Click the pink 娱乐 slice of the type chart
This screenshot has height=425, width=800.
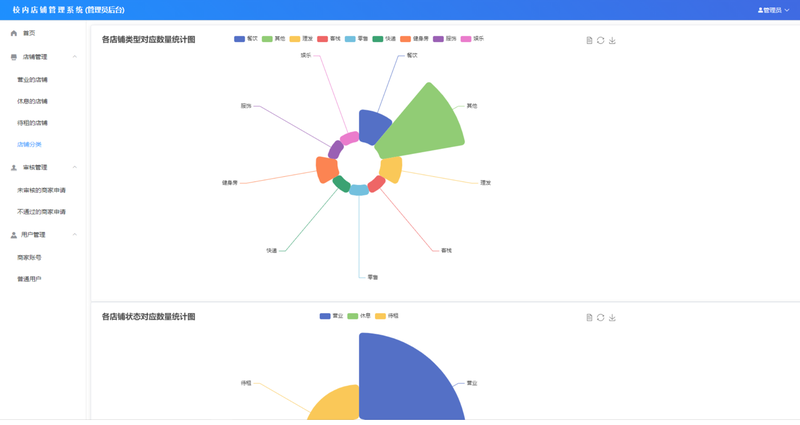pyautogui.click(x=349, y=138)
